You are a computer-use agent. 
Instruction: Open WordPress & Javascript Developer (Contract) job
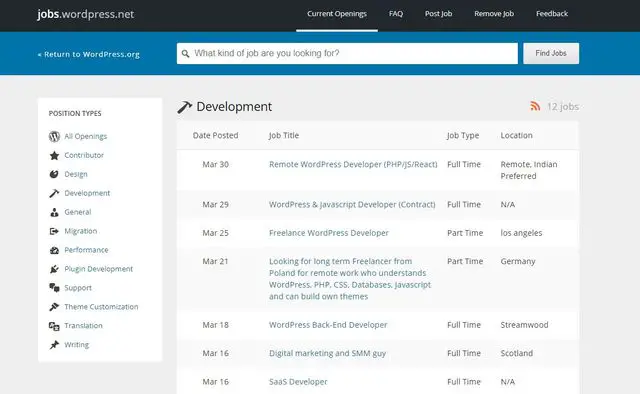click(x=352, y=205)
